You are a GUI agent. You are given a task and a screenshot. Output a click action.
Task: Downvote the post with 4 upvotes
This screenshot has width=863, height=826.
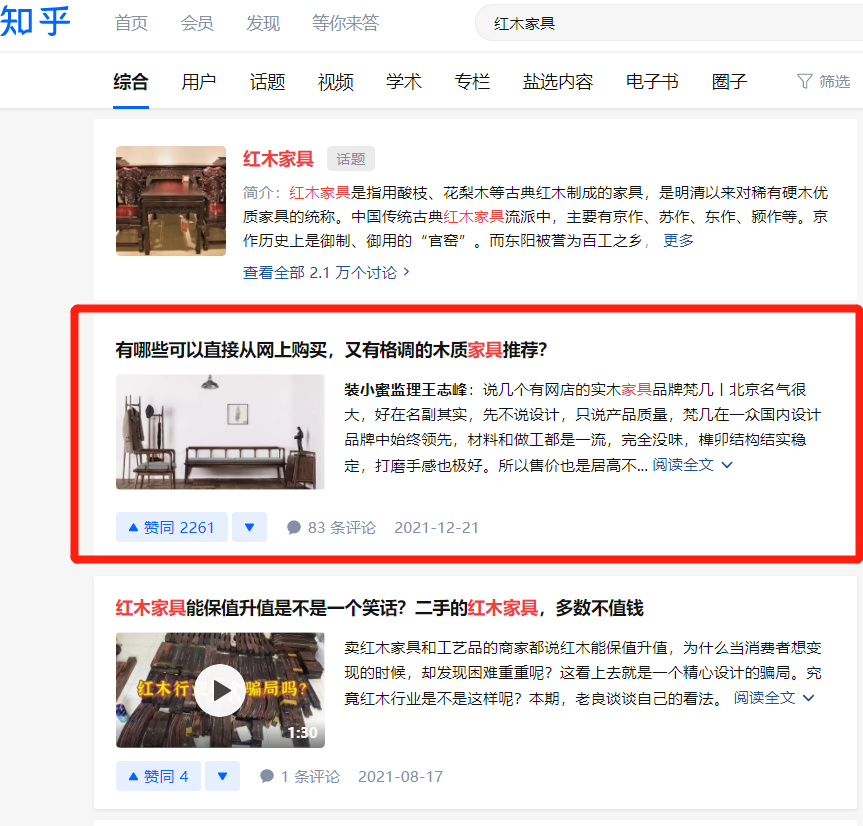(x=222, y=776)
